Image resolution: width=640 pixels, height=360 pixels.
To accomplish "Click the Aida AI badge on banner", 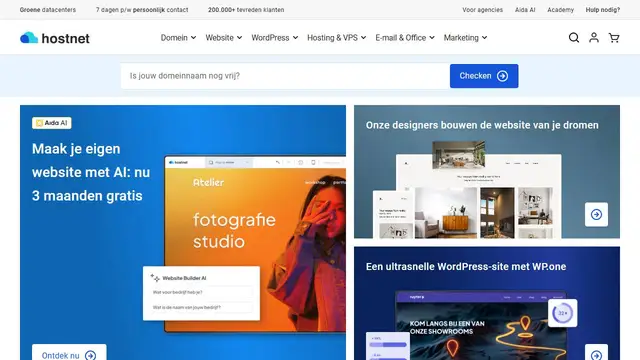I will point(51,123).
